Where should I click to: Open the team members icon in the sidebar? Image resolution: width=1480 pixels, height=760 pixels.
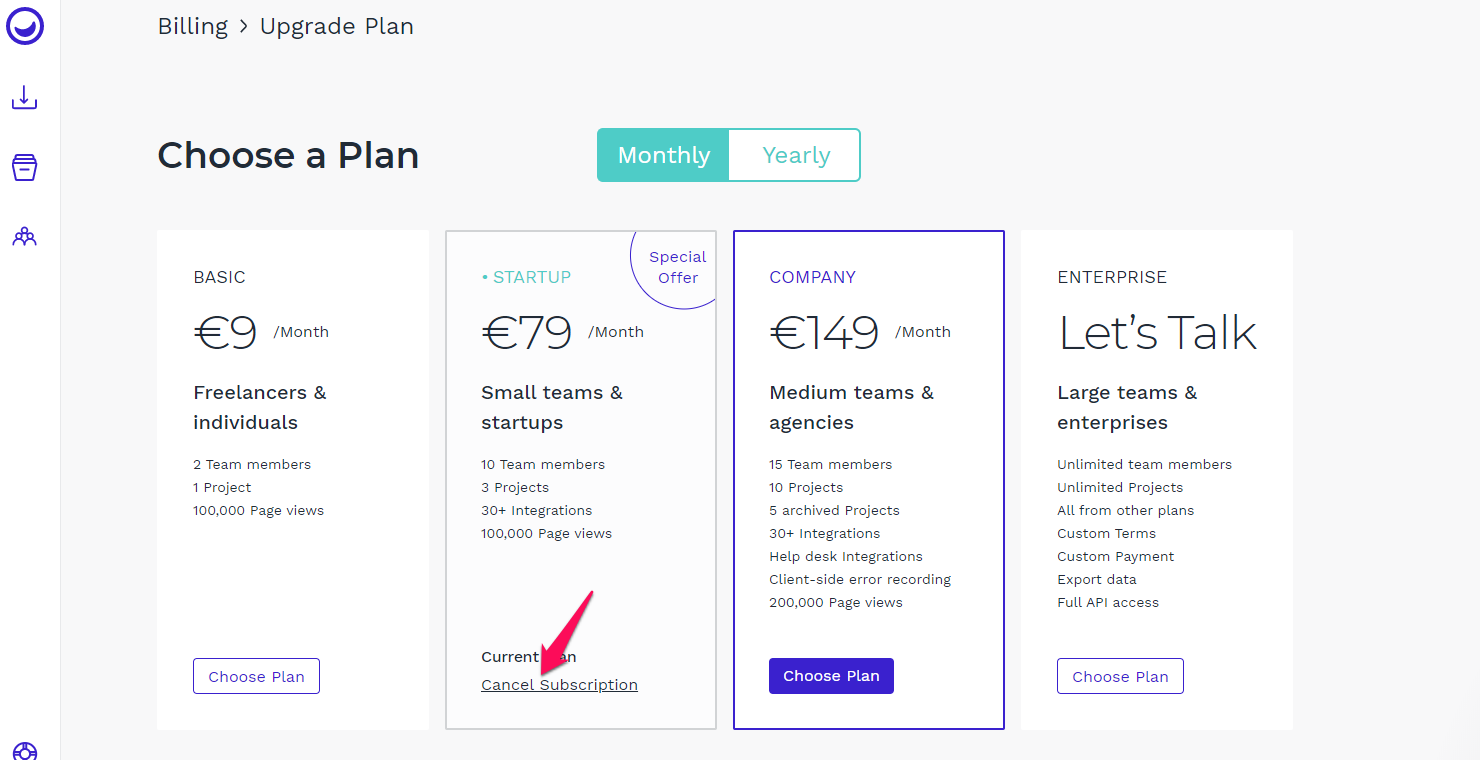pos(24,237)
